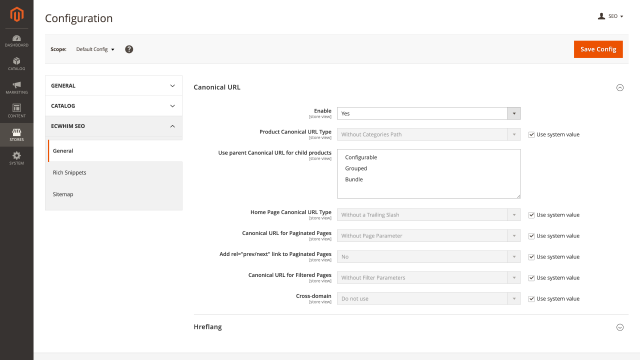The image size is (640, 360).
Task: Click the Canonical URL section title
Action: pos(217,87)
